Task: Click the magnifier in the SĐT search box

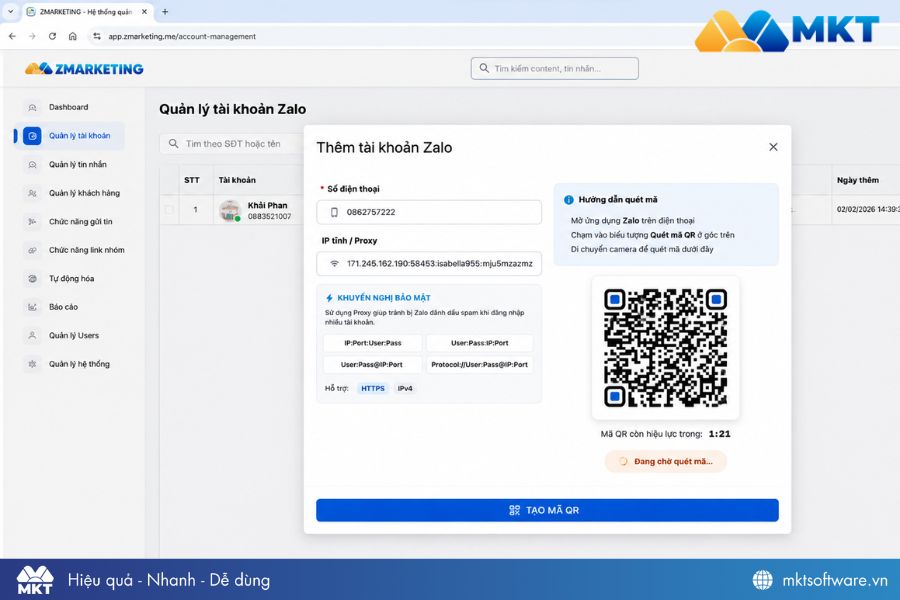Action: tap(173, 144)
